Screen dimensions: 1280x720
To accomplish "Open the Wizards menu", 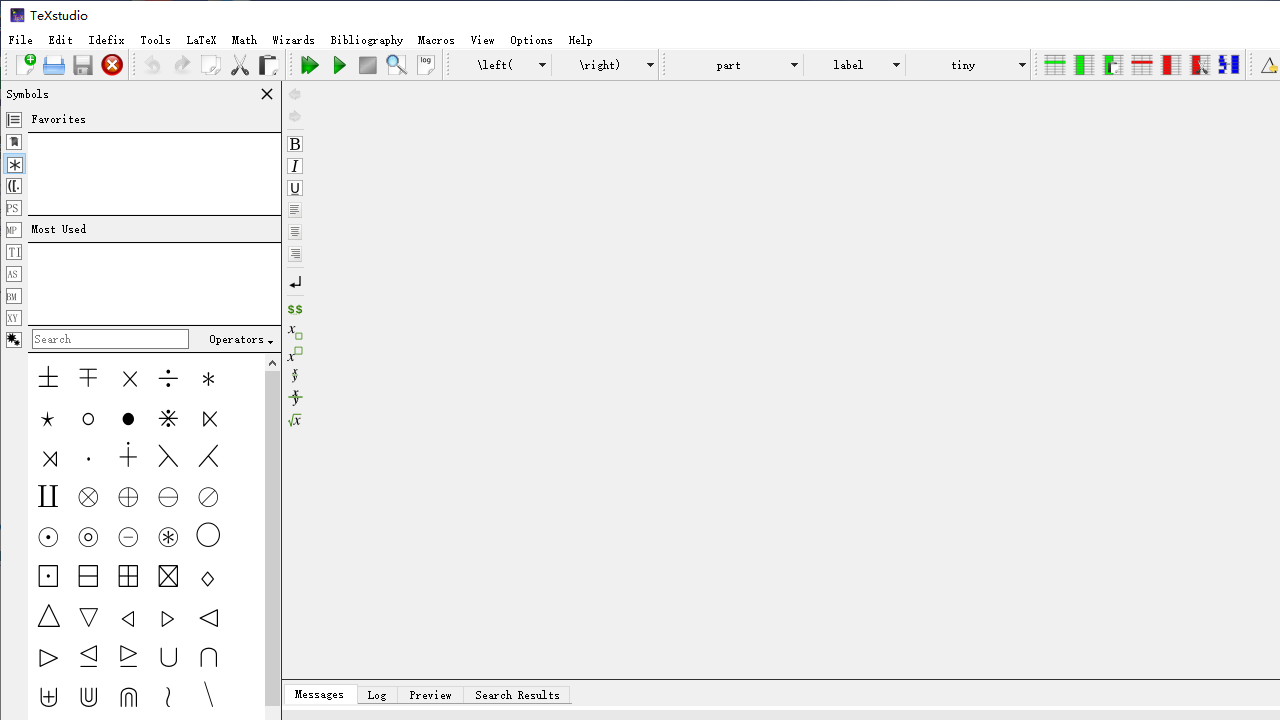I will [293, 40].
